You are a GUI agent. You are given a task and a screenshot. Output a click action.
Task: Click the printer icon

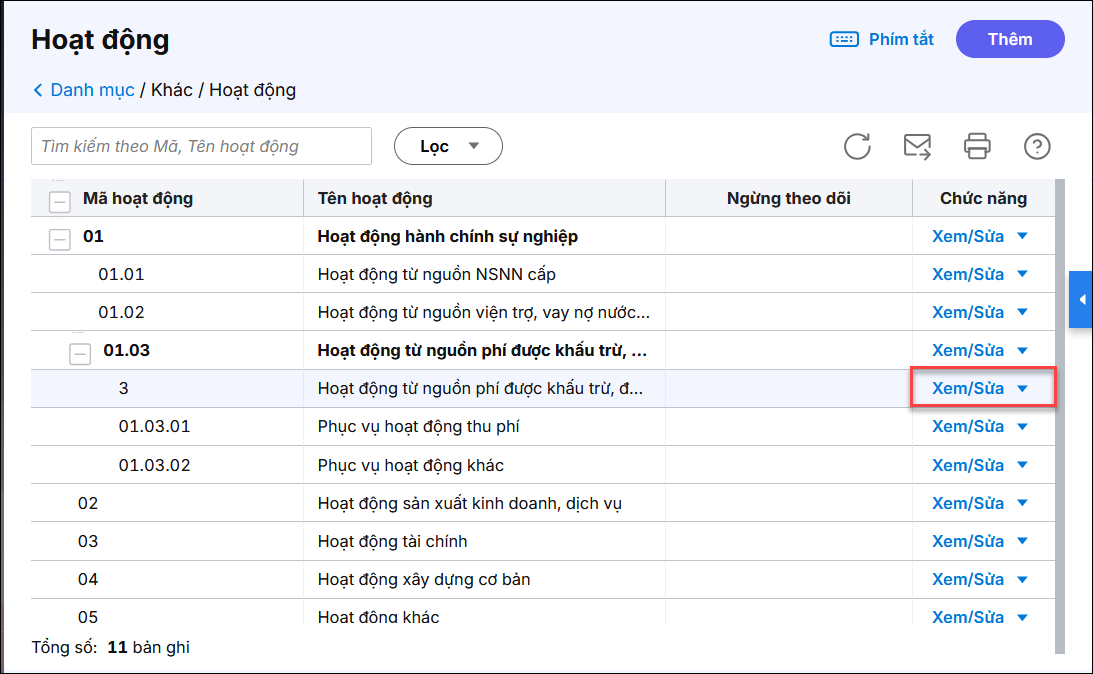(977, 146)
